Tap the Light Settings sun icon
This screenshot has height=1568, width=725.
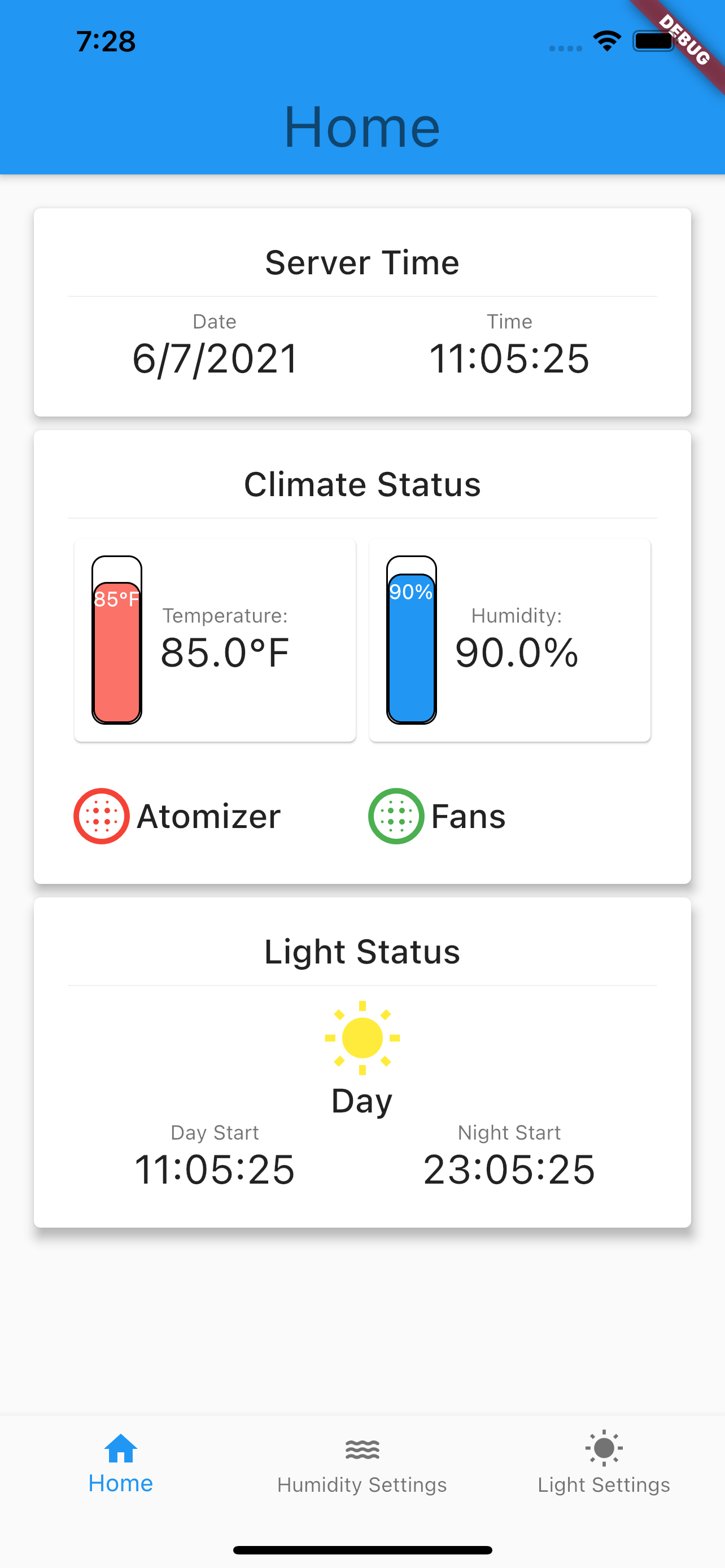click(x=604, y=1448)
